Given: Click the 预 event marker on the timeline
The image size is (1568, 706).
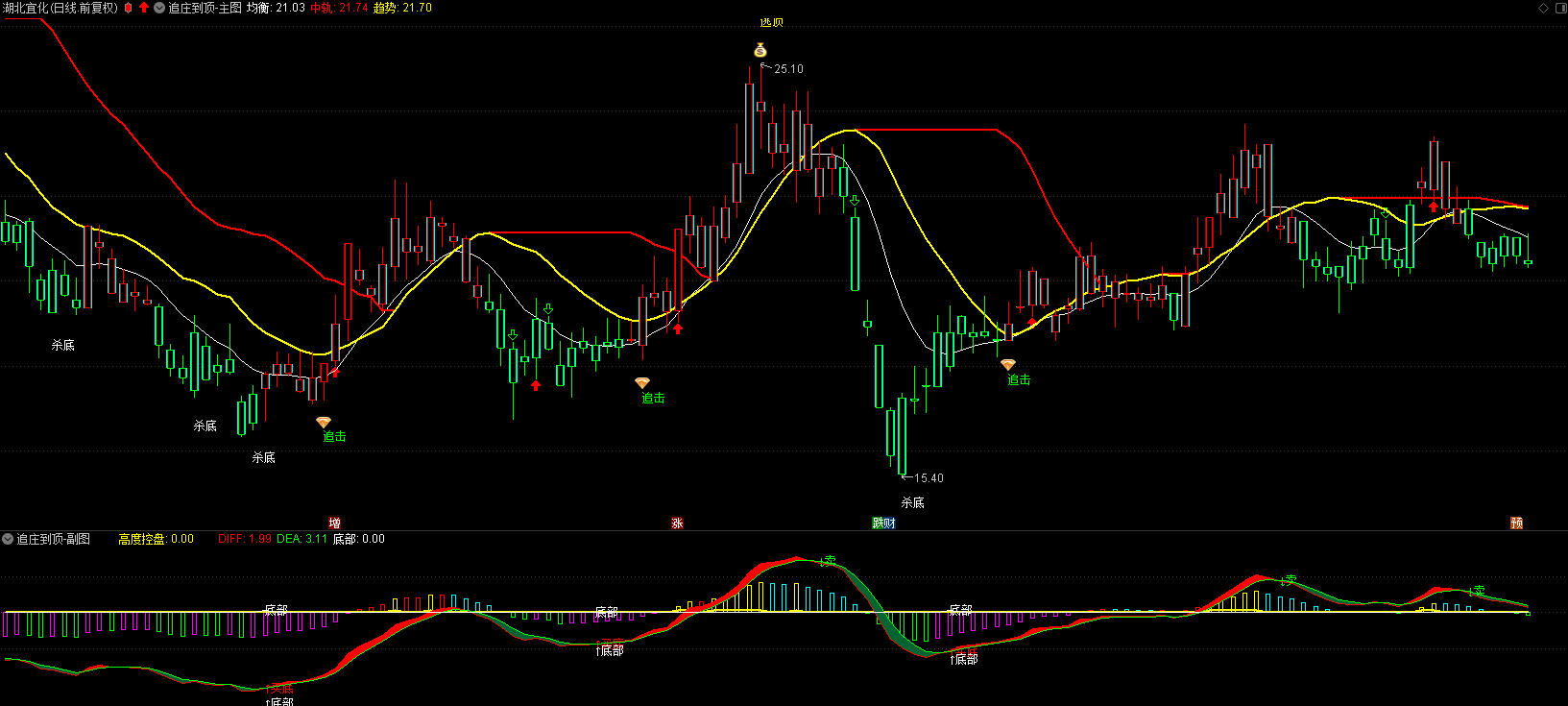Looking at the screenshot, I should tap(1516, 523).
